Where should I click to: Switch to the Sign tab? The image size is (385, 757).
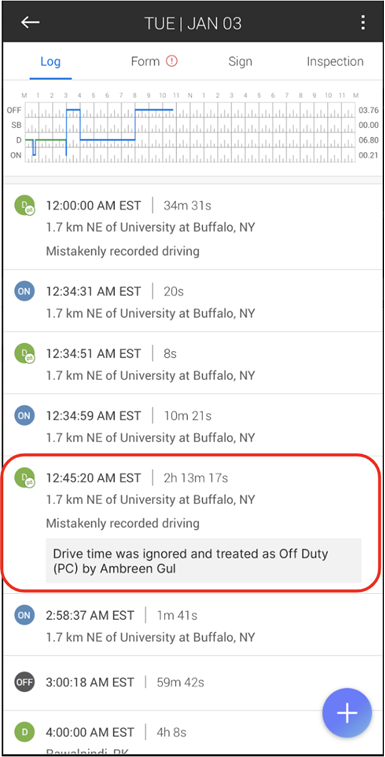240,62
